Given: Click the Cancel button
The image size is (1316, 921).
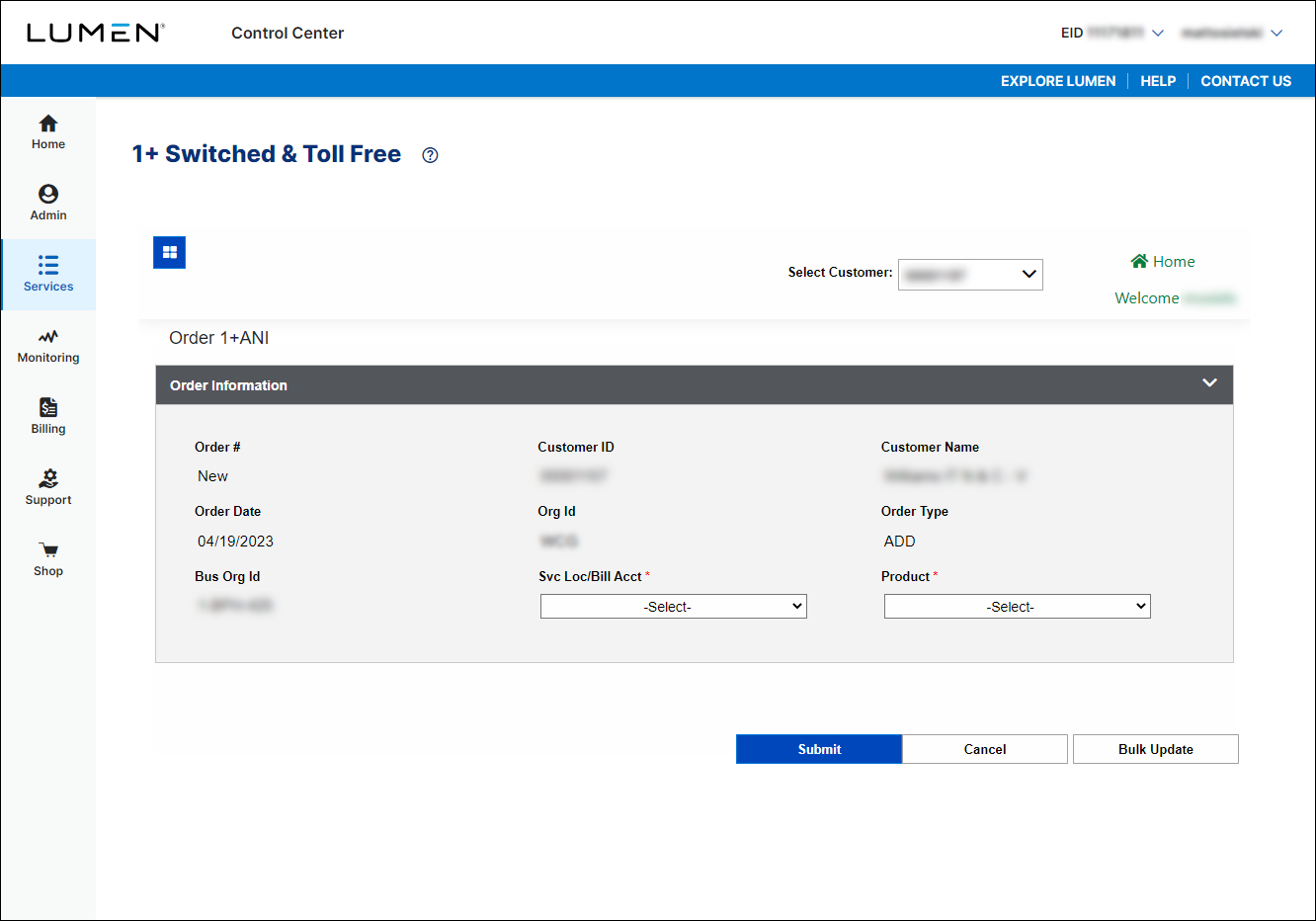Looking at the screenshot, I should coord(985,749).
